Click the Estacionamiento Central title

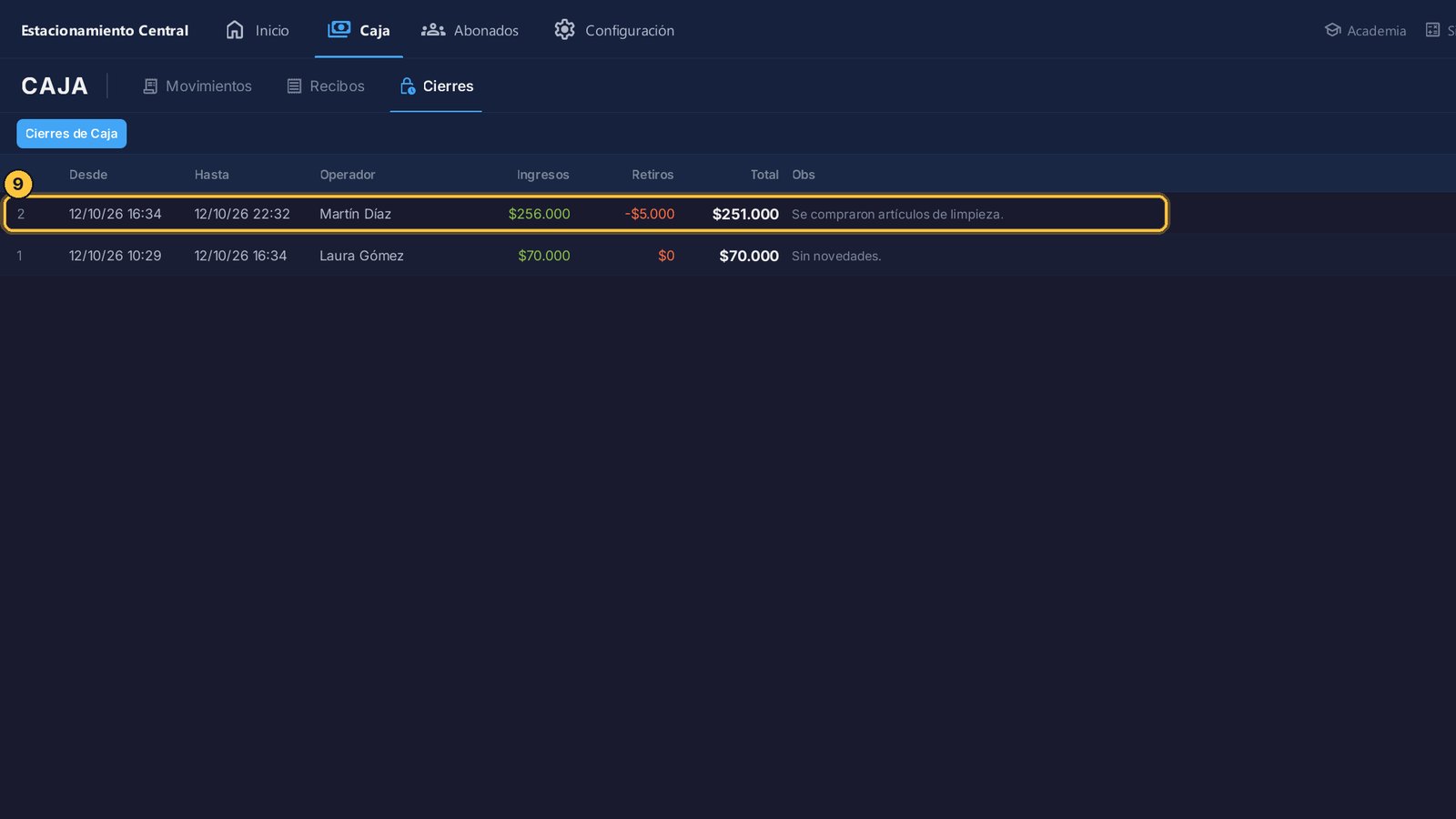(x=105, y=30)
